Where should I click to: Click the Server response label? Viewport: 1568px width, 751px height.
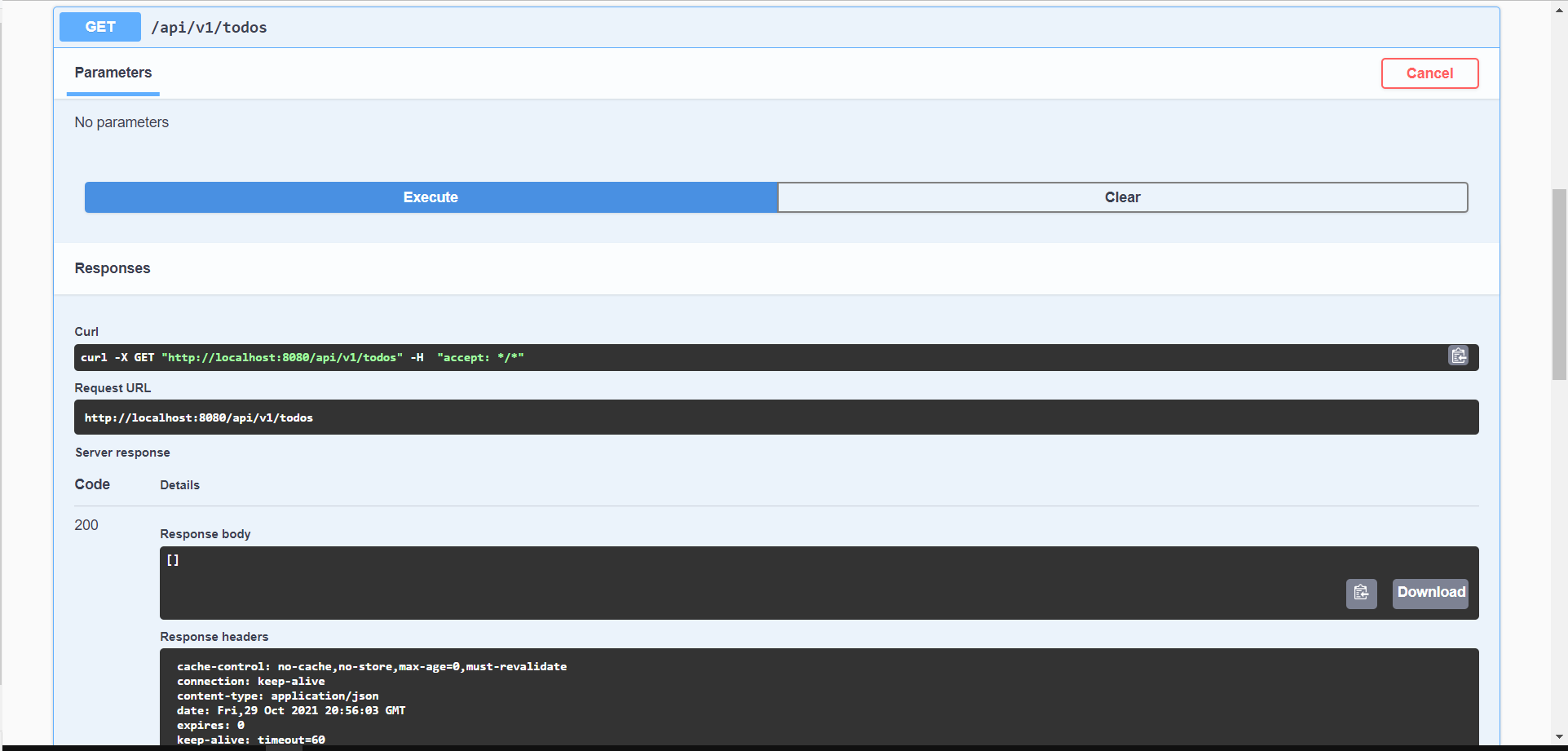click(122, 452)
